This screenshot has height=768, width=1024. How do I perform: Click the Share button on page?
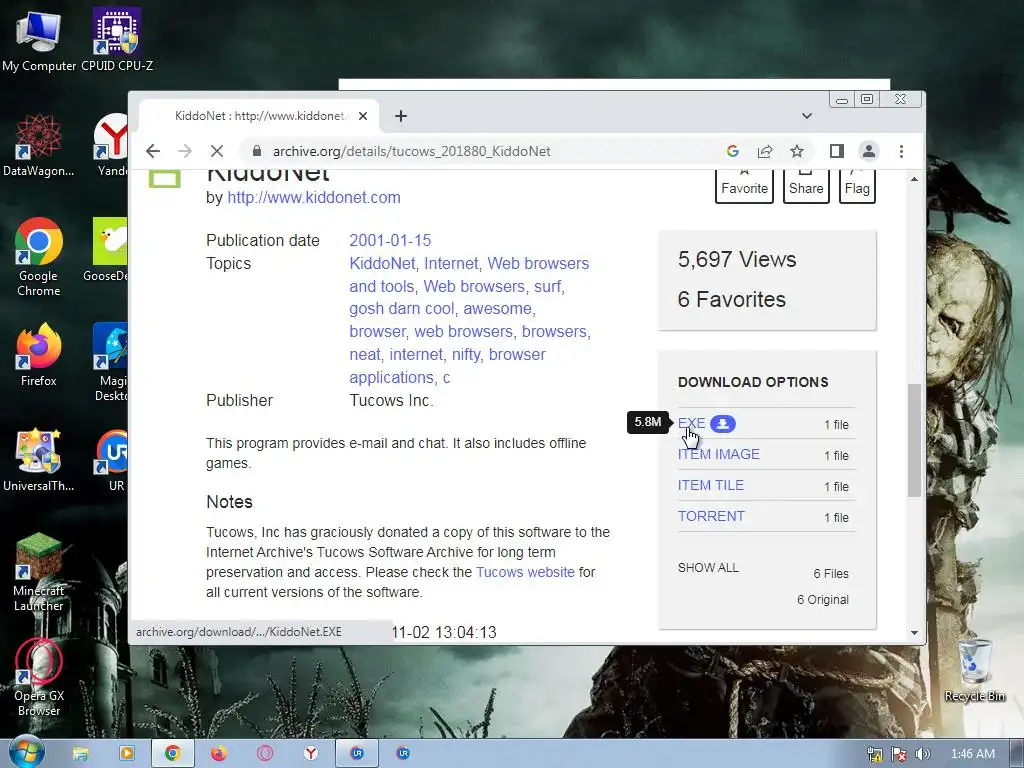click(806, 185)
